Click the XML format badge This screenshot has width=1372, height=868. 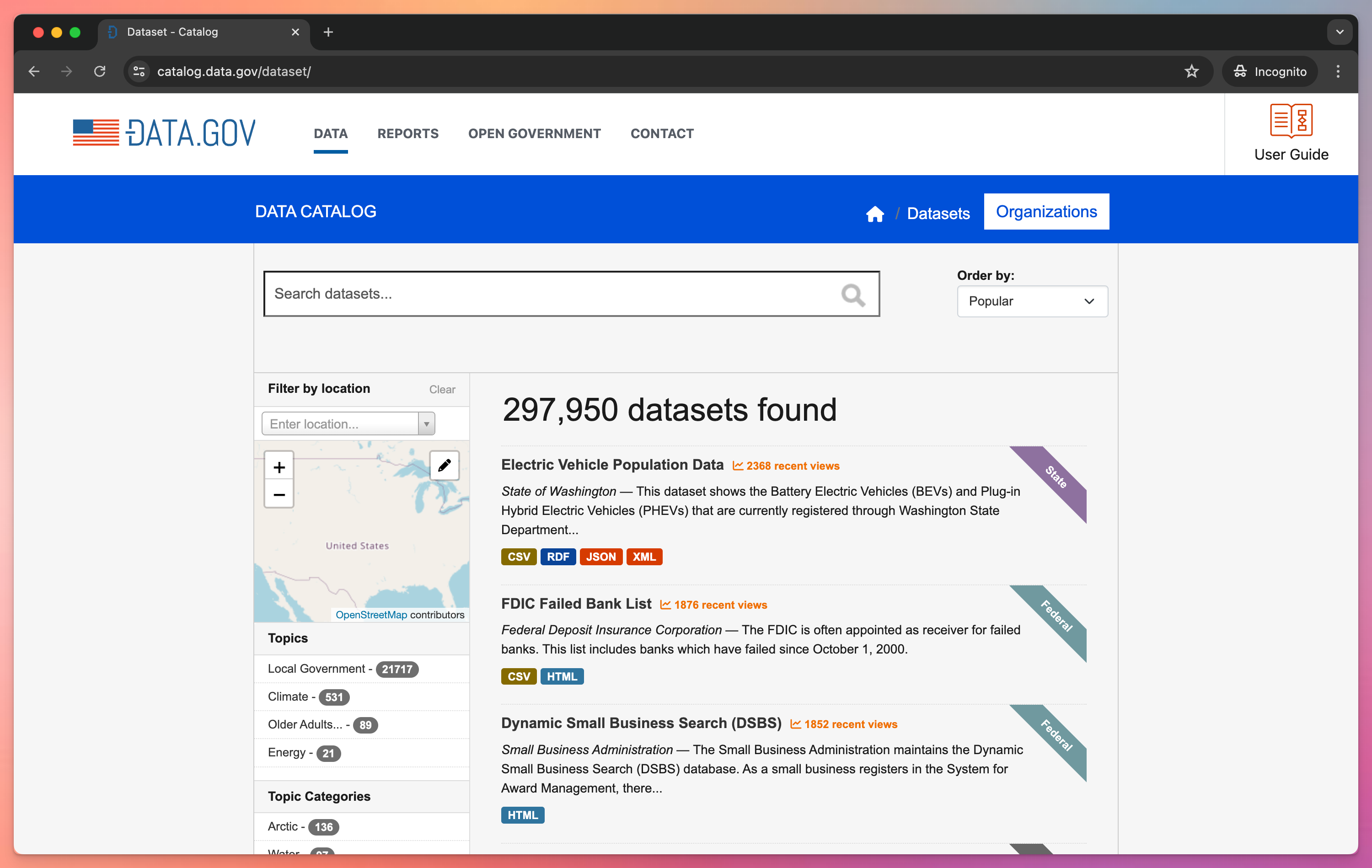[x=644, y=556]
